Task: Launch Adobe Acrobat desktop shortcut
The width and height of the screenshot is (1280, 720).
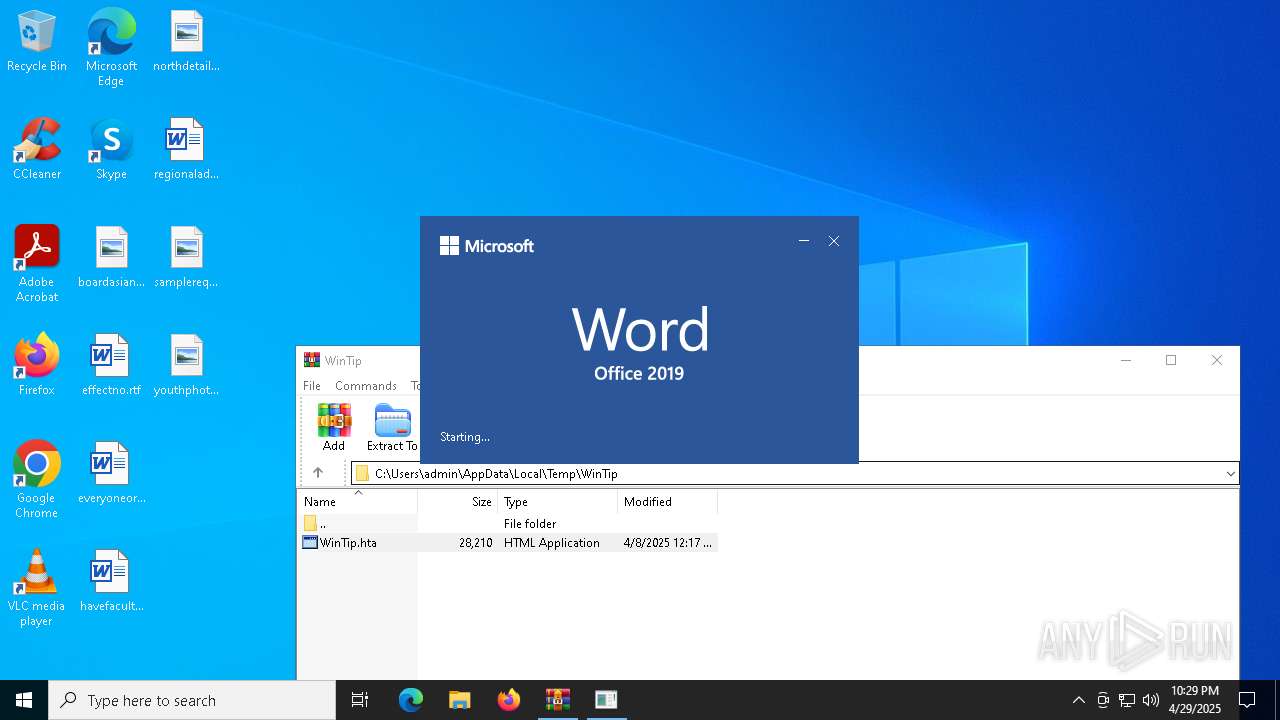Action: coord(37,264)
